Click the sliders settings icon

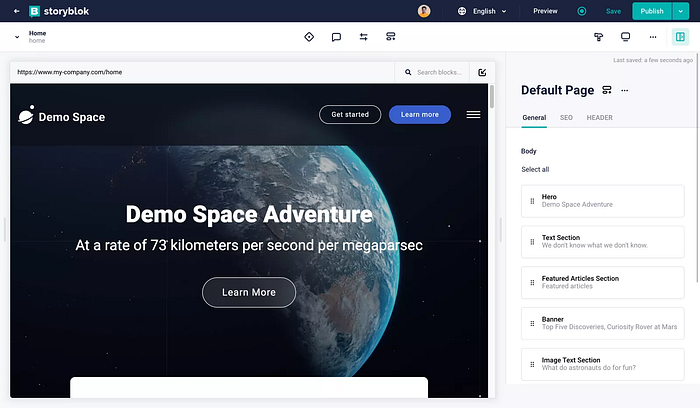363,37
